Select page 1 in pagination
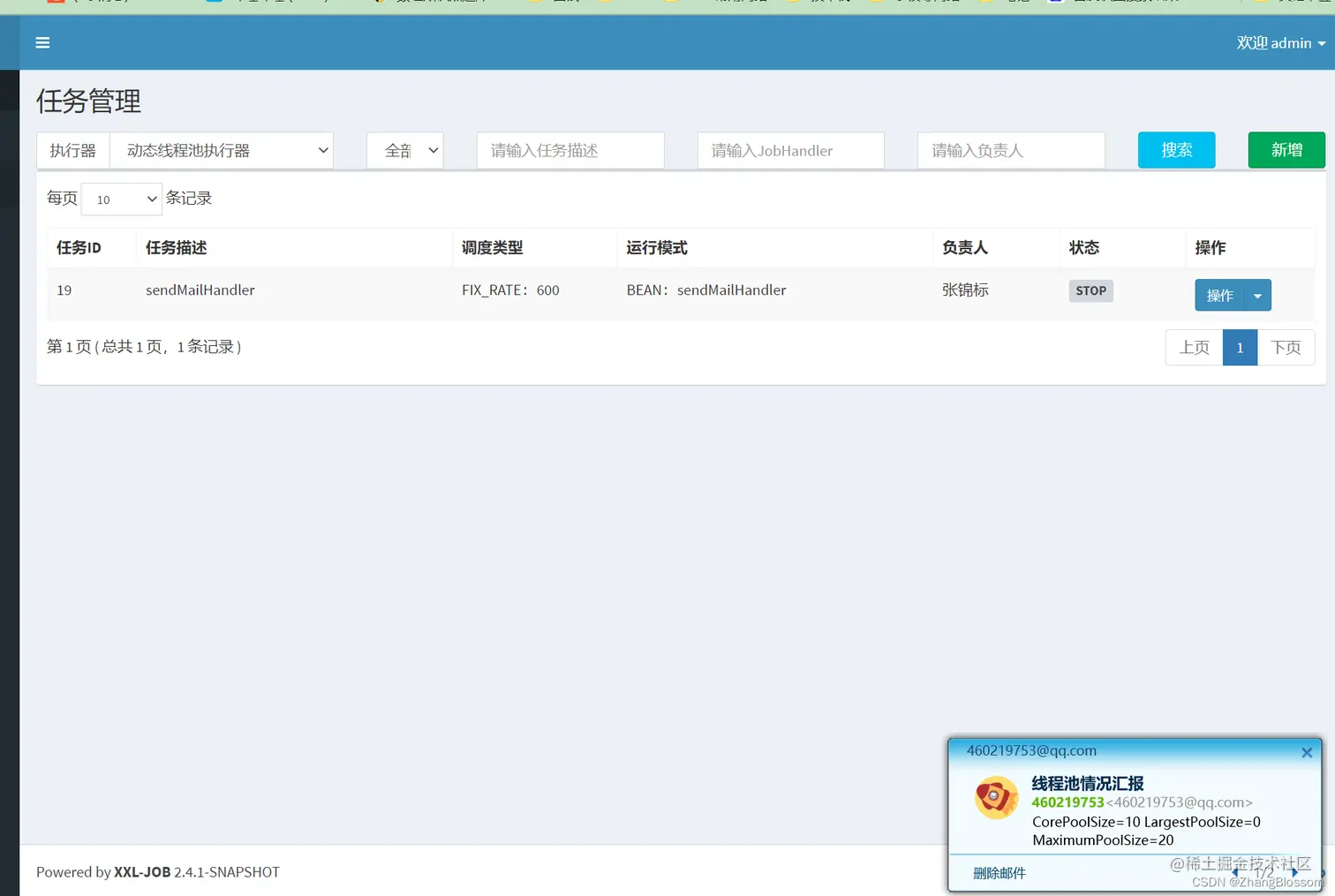Viewport: 1335px width, 896px height. point(1240,348)
